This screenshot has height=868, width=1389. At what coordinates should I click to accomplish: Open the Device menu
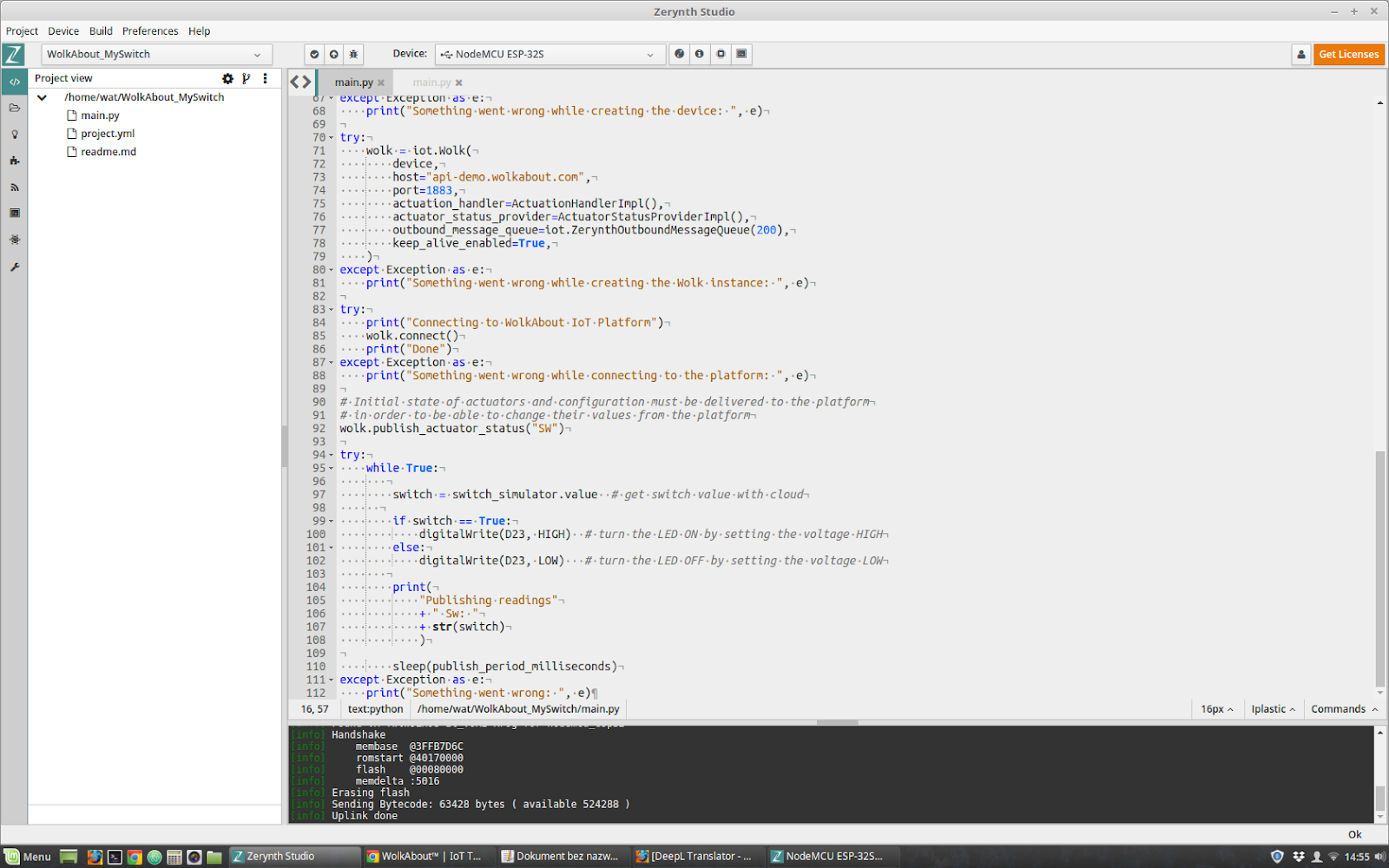coord(63,31)
